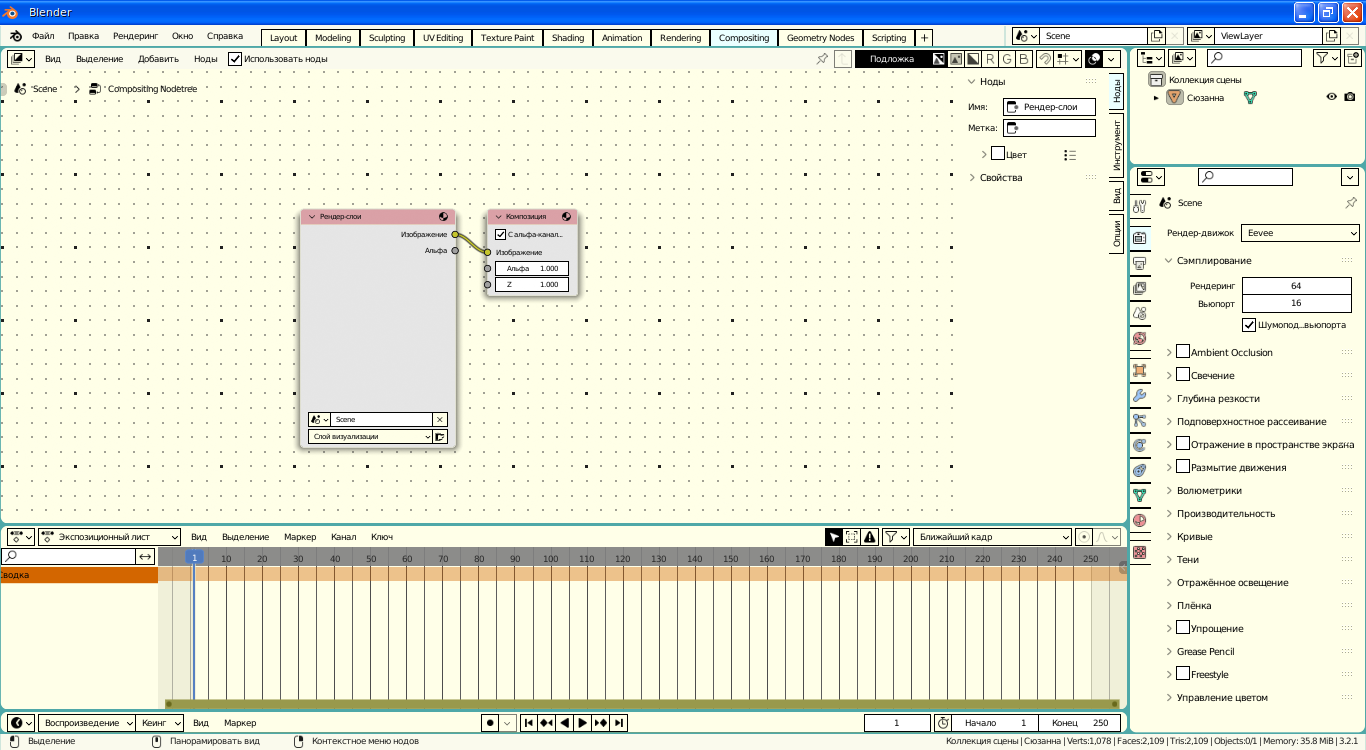Viewport: 1366px width, 750px height.
Task: Click the Альфа value slider on Композиция node
Action: 532,268
